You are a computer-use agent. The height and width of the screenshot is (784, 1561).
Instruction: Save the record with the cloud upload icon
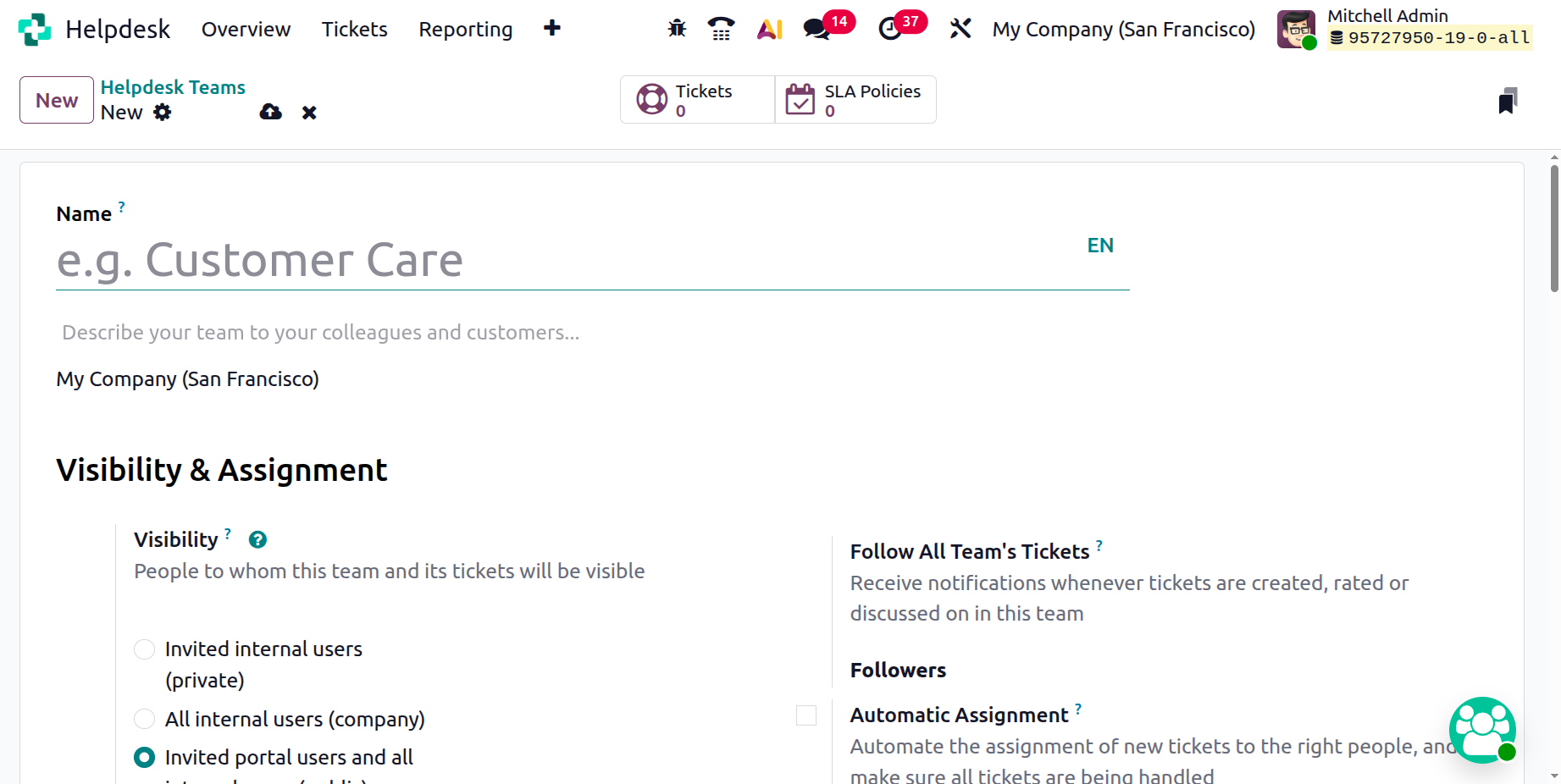271,112
